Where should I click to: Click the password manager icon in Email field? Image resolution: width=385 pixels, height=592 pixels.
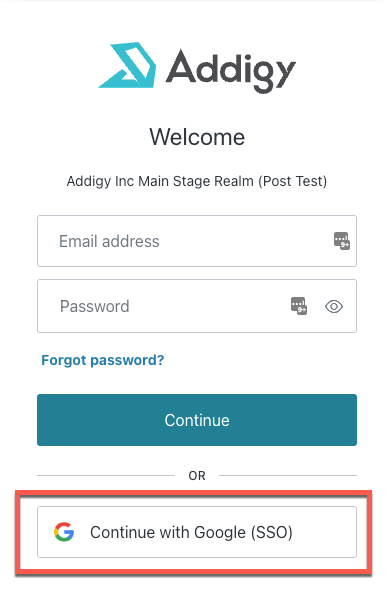point(342,241)
